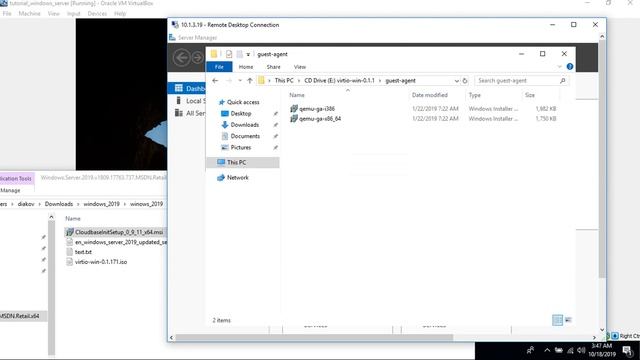Screen dimensions: 640x360
Task: Select CD Drive (E:) virtio-win breadcrumb
Action: point(339,81)
